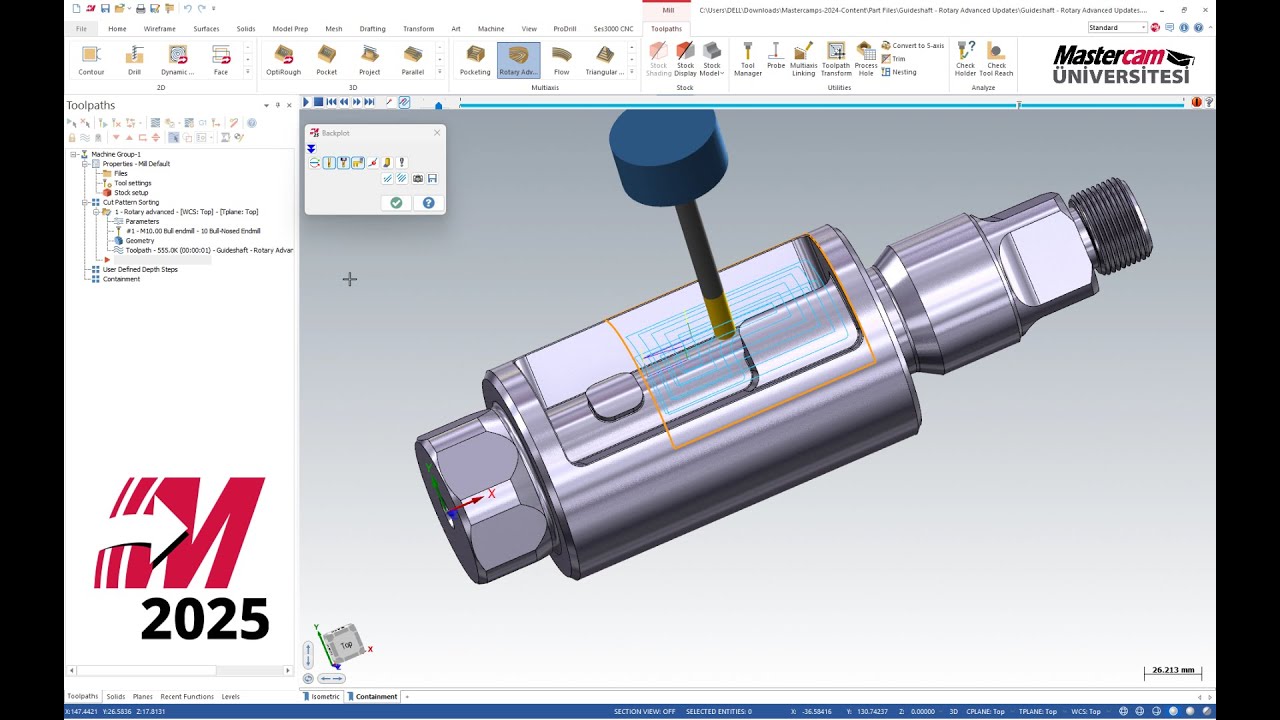1280x720 pixels.
Task: Toggle rapid moves display in Backplot
Action: tap(357, 162)
